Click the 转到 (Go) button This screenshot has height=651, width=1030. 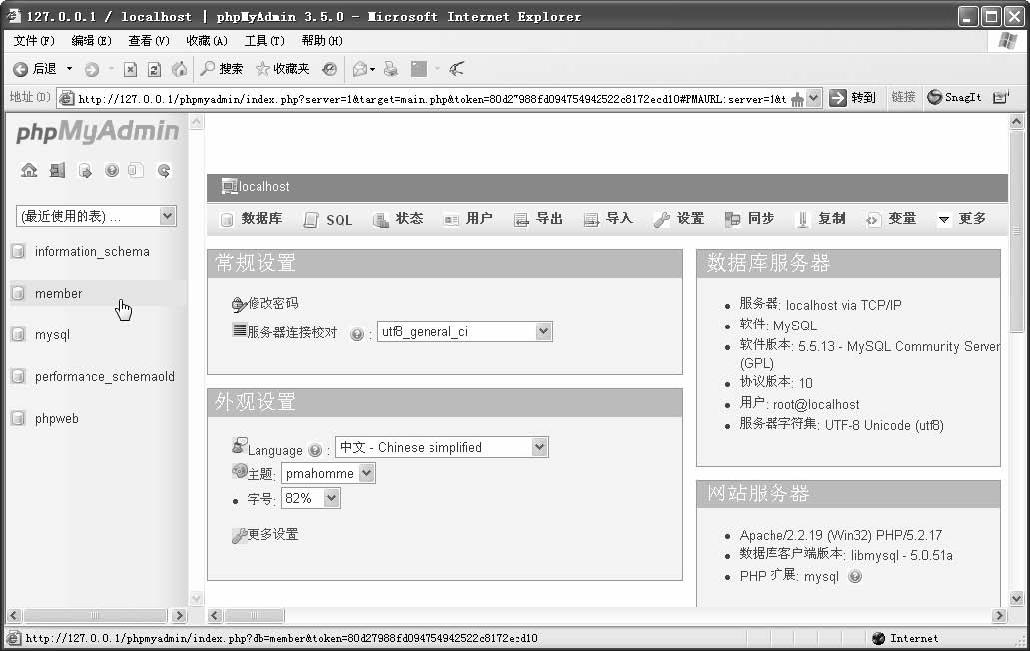click(853, 98)
